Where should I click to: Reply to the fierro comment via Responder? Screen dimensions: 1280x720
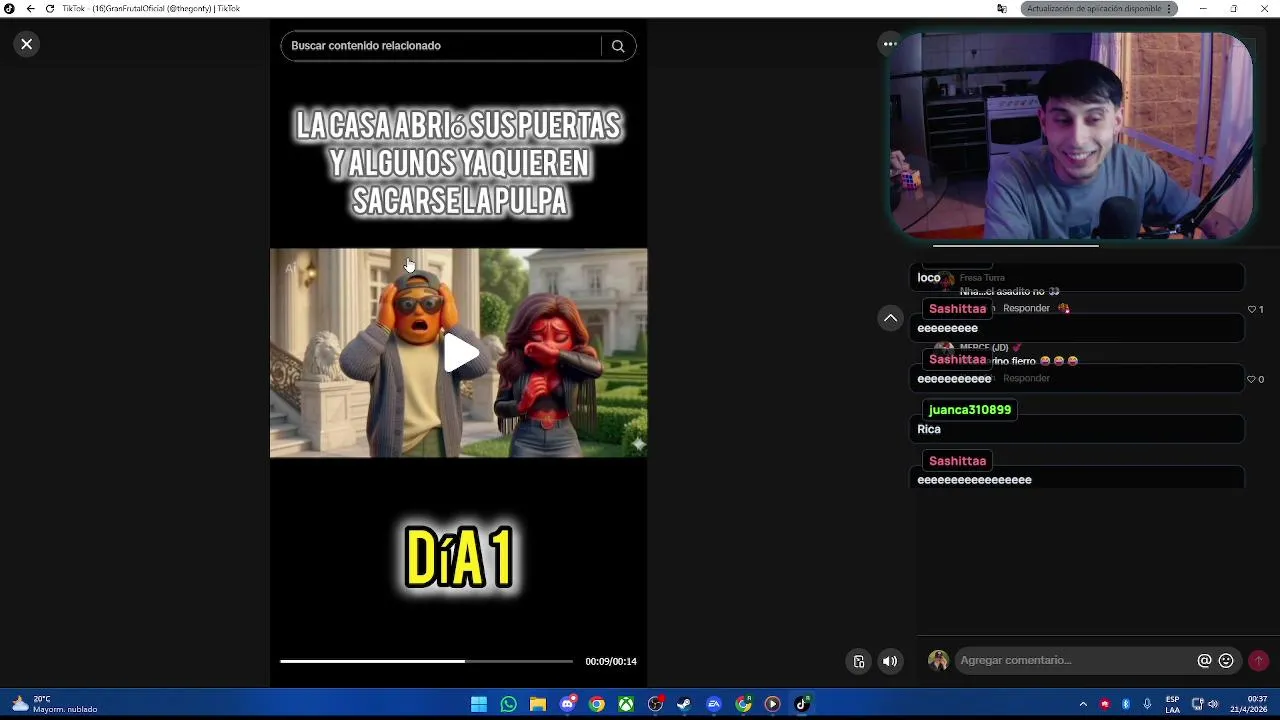tap(1026, 378)
